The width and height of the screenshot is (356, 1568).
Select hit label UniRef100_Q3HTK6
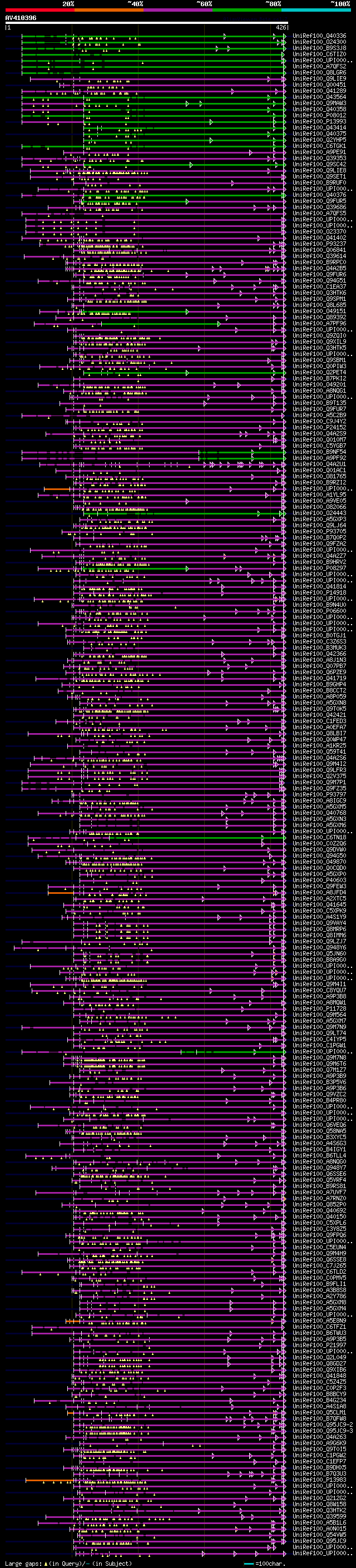click(x=319, y=293)
